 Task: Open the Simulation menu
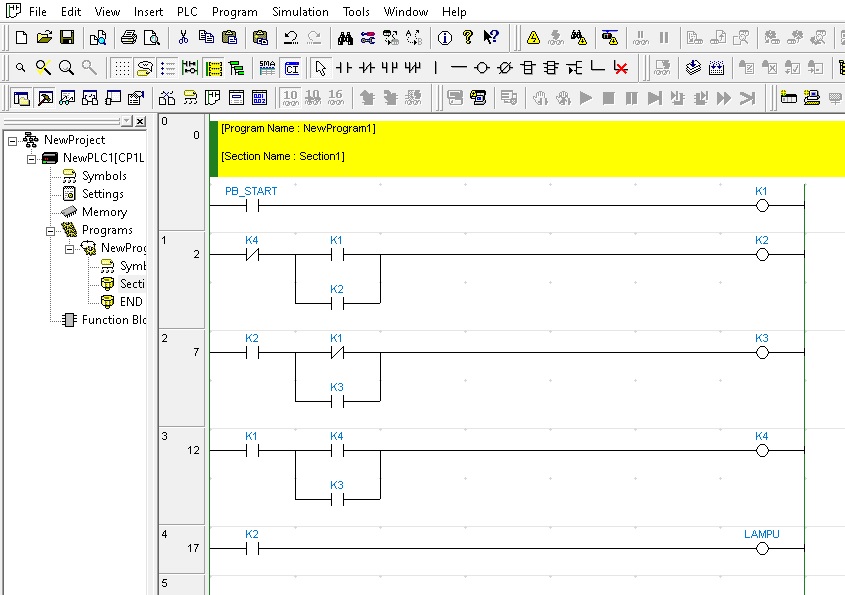[x=300, y=11]
